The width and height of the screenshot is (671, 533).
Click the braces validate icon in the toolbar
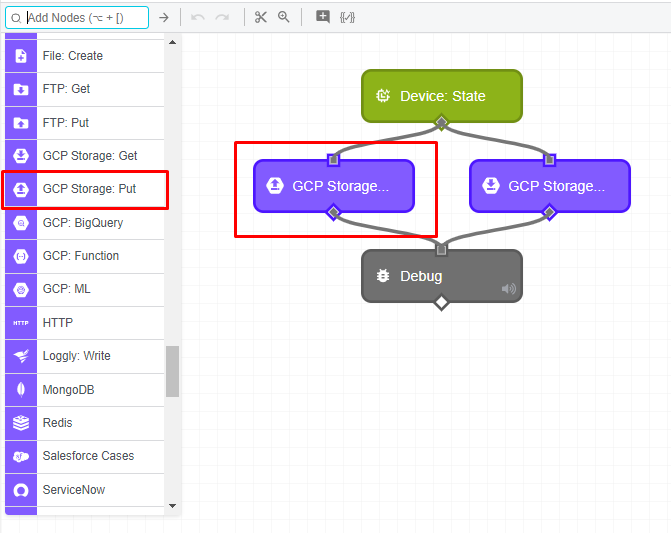[x=347, y=18]
